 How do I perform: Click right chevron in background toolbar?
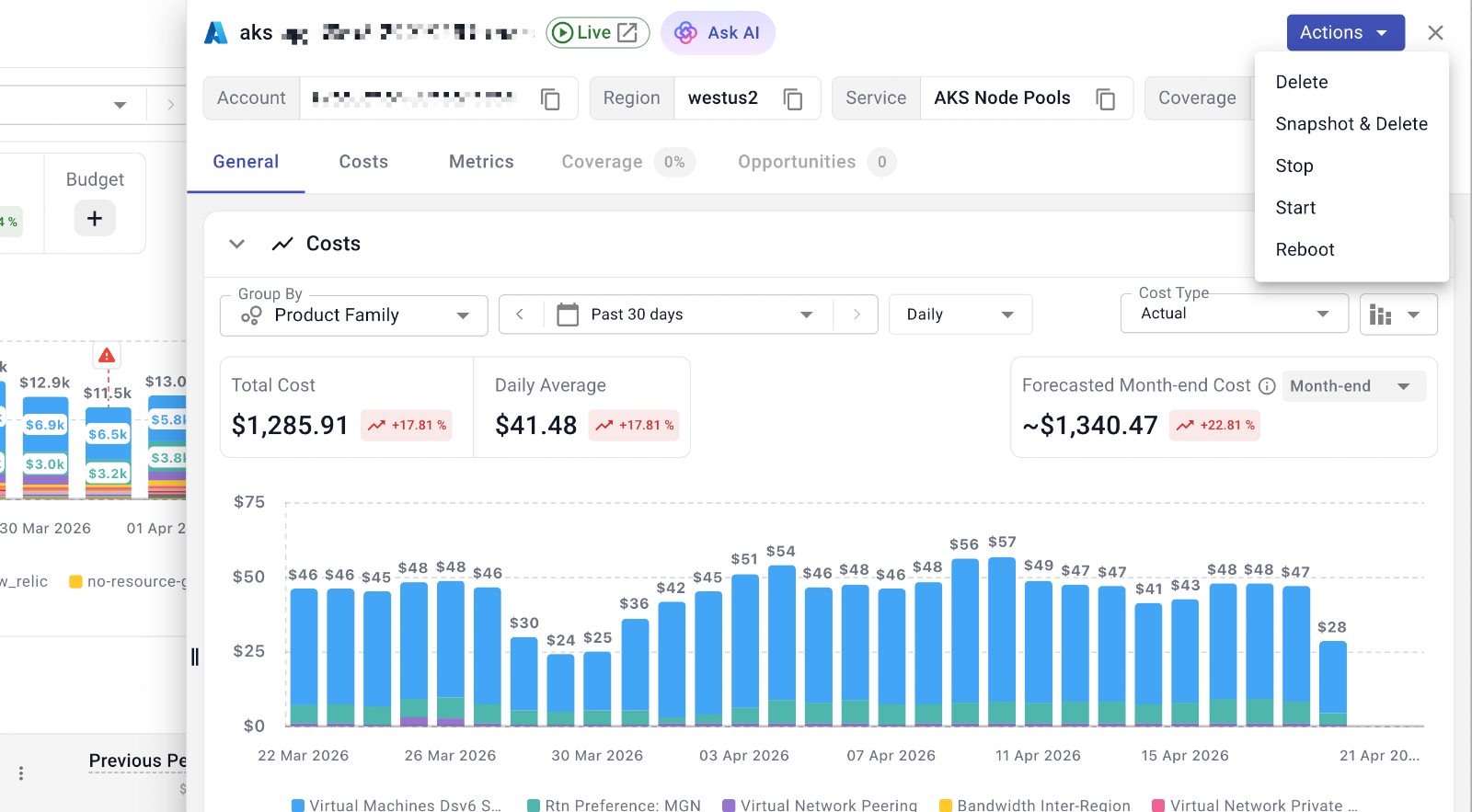tap(170, 105)
